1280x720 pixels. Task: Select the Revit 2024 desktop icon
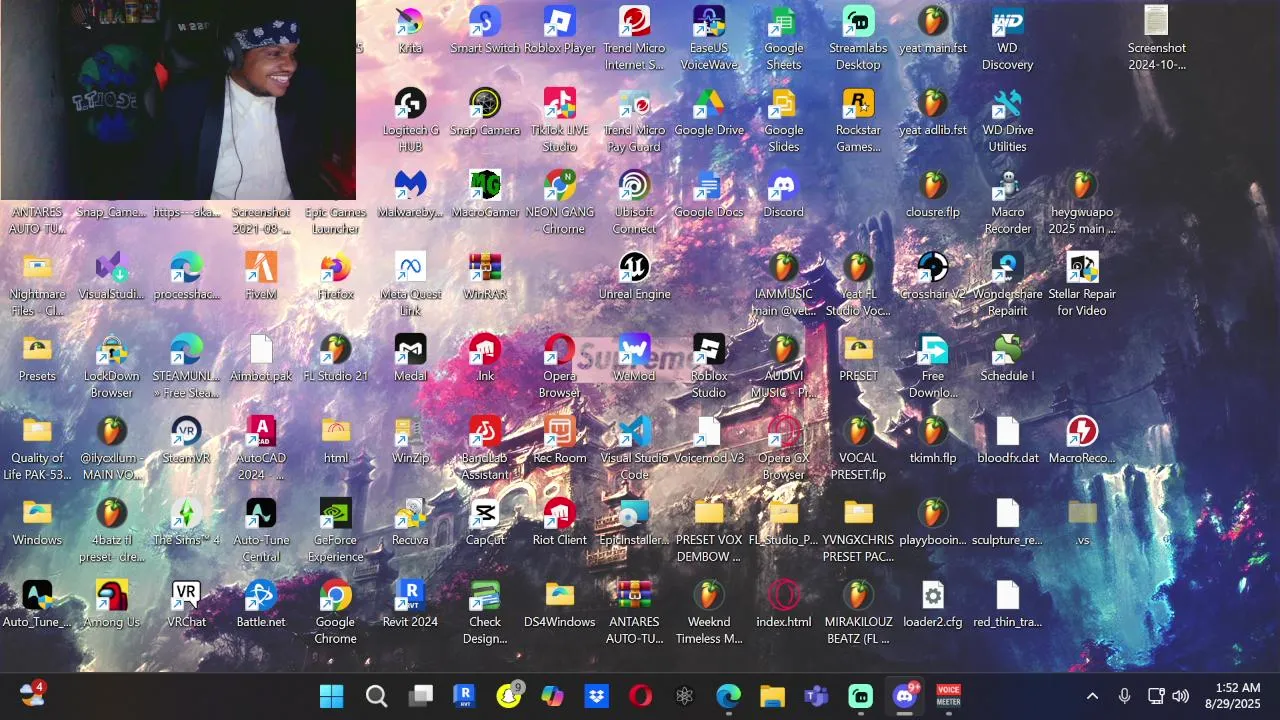tap(410, 604)
